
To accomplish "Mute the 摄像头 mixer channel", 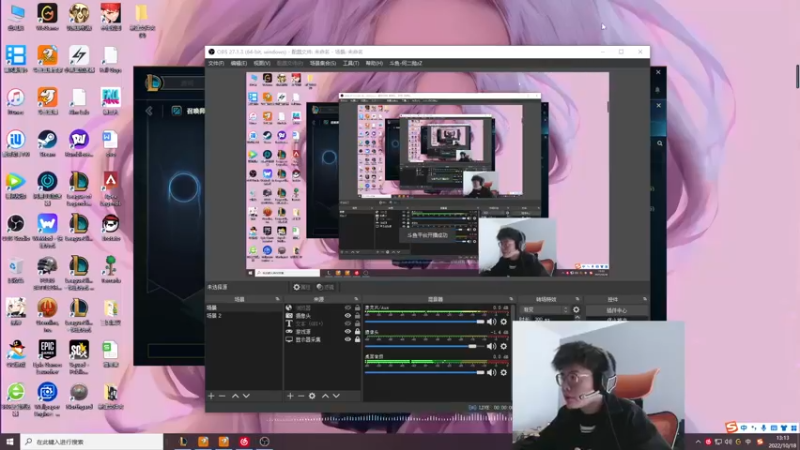I will 491,346.
